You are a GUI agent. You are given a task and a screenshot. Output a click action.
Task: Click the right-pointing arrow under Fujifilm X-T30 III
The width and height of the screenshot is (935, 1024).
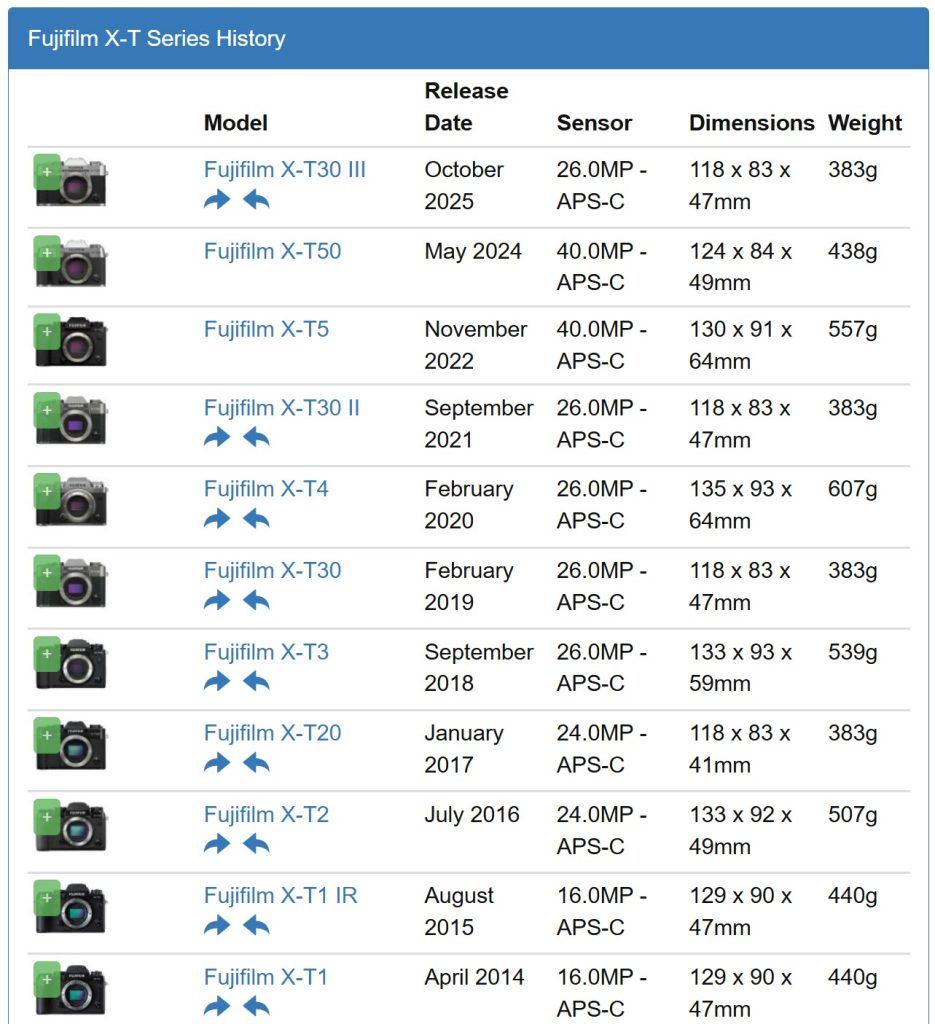tap(217, 200)
